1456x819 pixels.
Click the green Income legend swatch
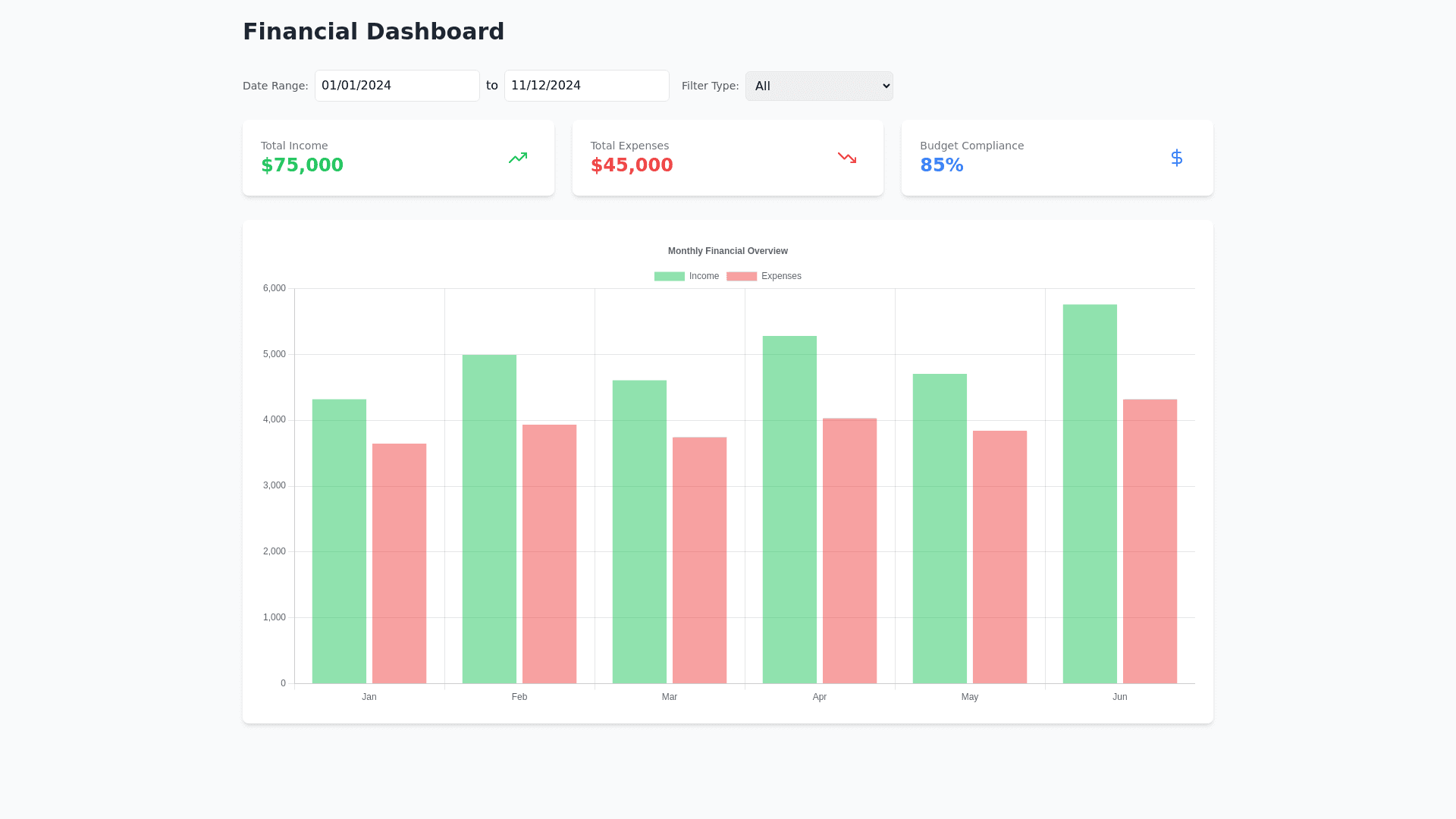(669, 276)
